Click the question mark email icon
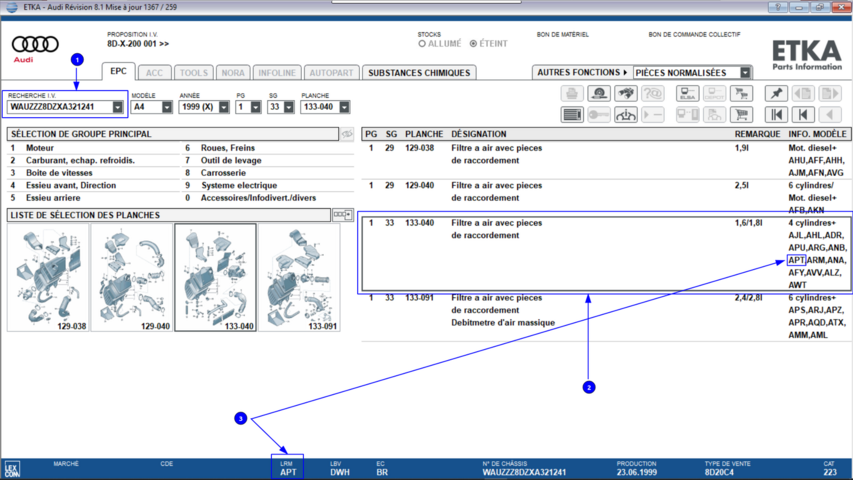The image size is (853, 480). click(652, 94)
